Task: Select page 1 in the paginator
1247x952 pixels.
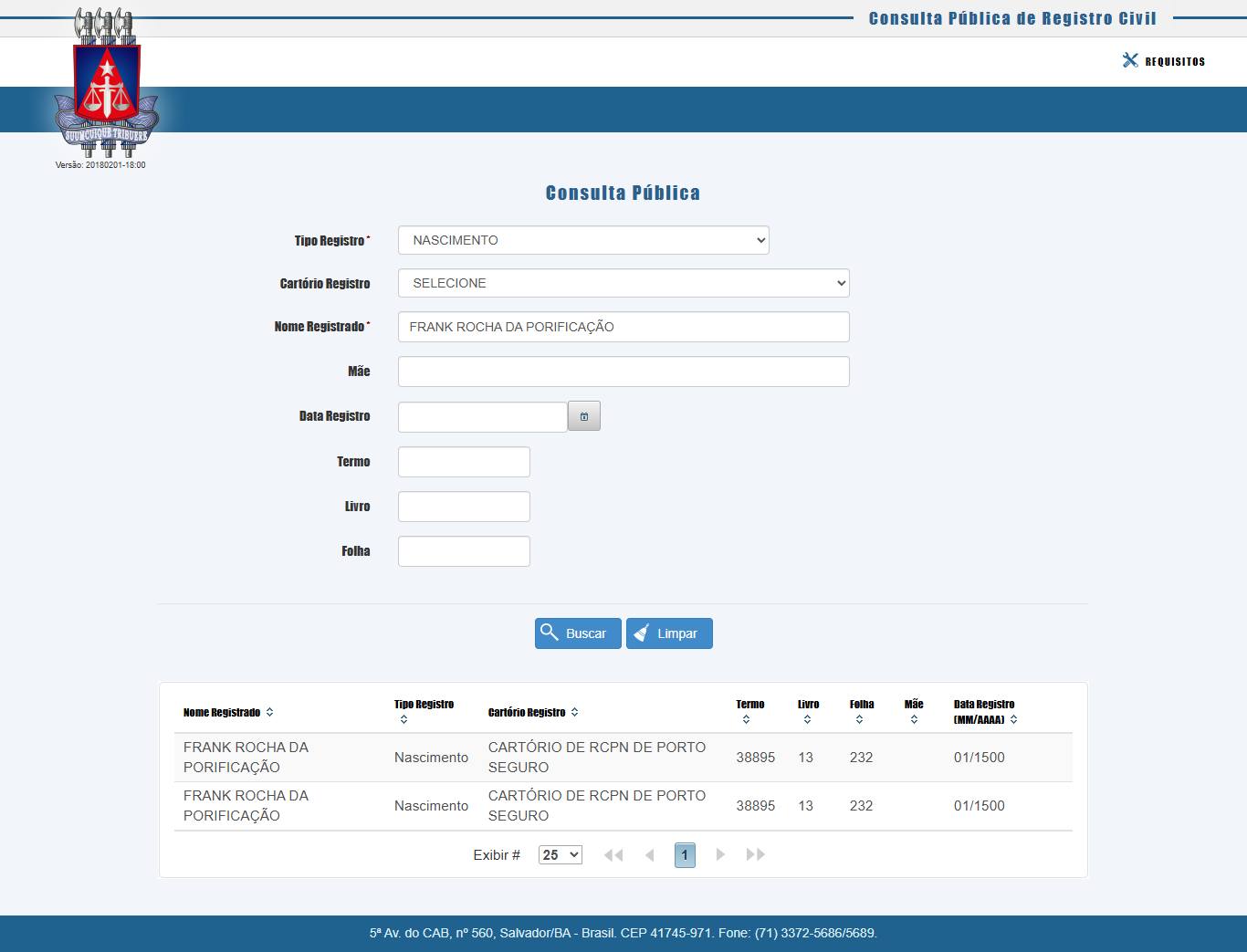Action: (x=685, y=855)
